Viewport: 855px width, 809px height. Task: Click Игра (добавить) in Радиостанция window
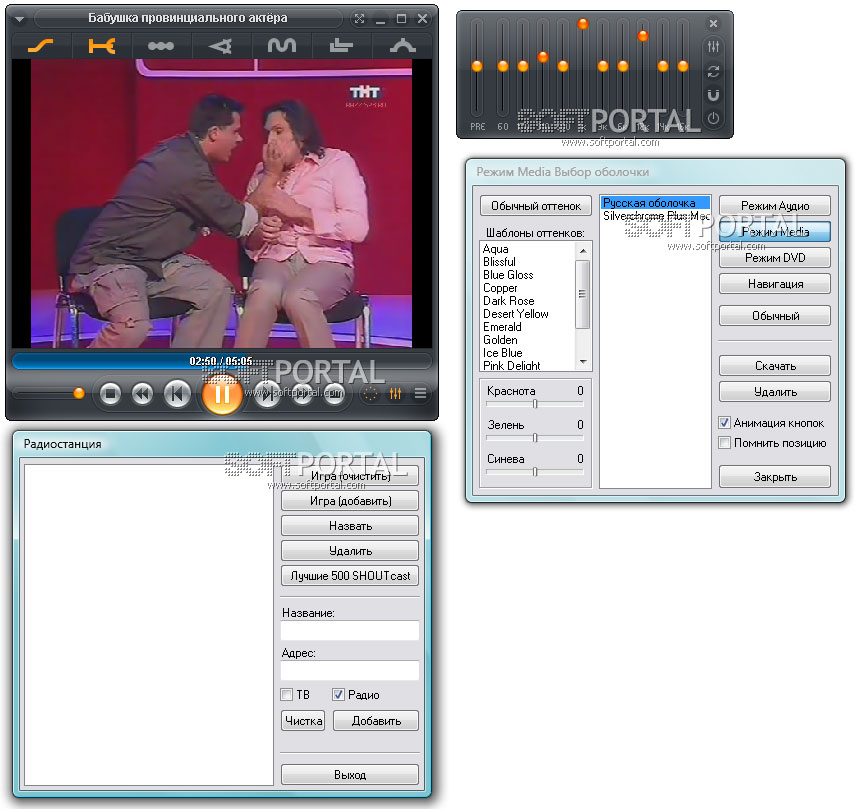tap(350, 500)
